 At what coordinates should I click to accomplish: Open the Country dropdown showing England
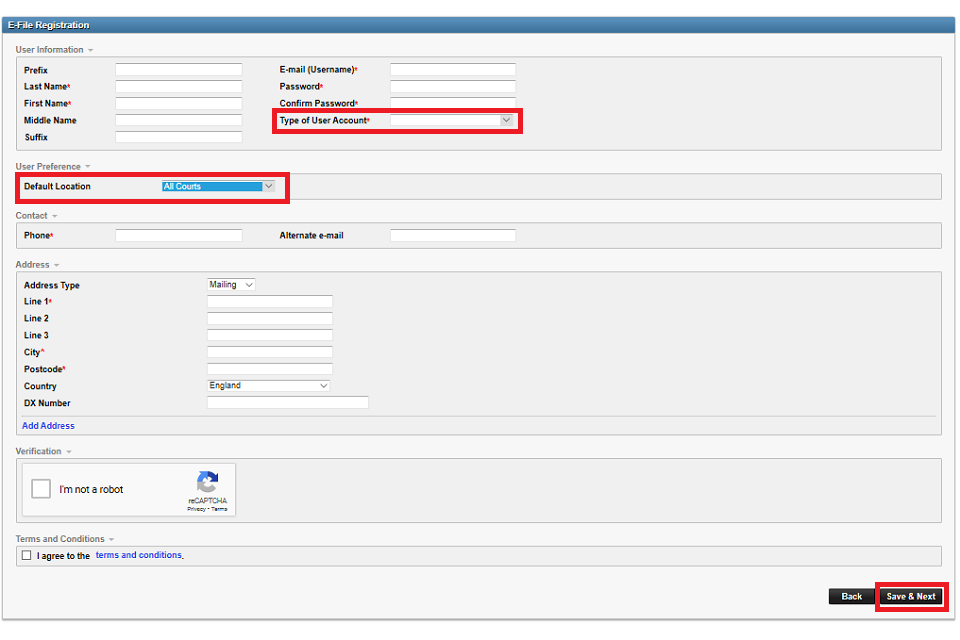[268, 386]
